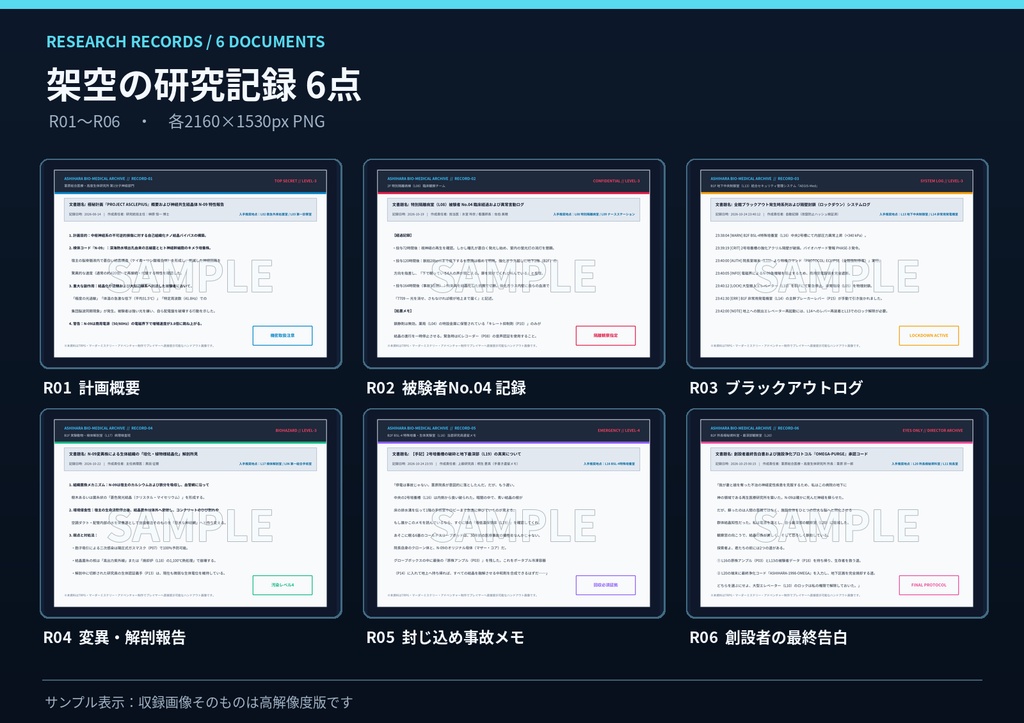Click the footer note "サンプル表示：収録画像そのものは高解像度版です"
The height and width of the screenshot is (723, 1024).
(x=199, y=702)
